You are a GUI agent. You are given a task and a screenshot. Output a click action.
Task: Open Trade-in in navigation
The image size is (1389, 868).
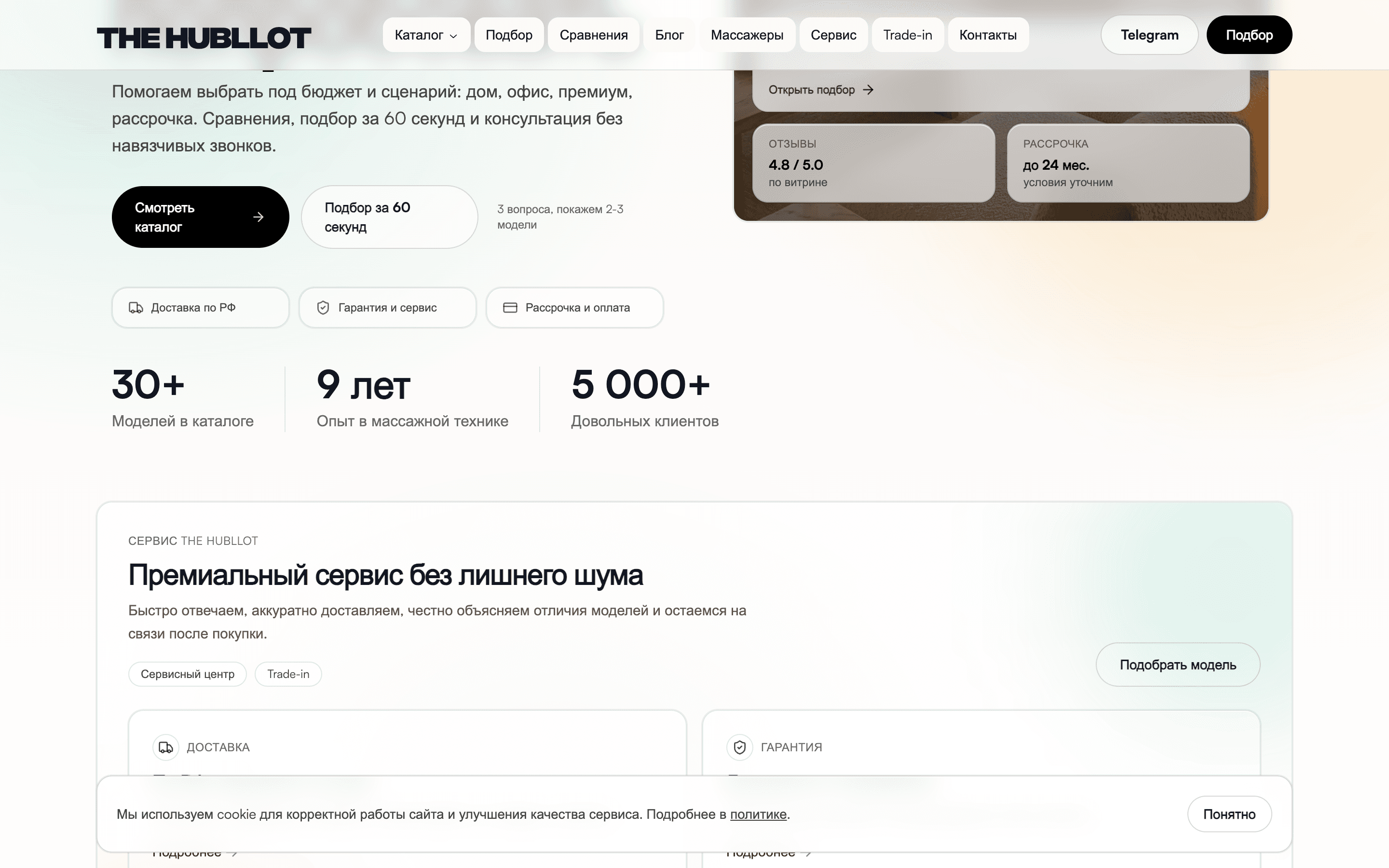coord(908,35)
